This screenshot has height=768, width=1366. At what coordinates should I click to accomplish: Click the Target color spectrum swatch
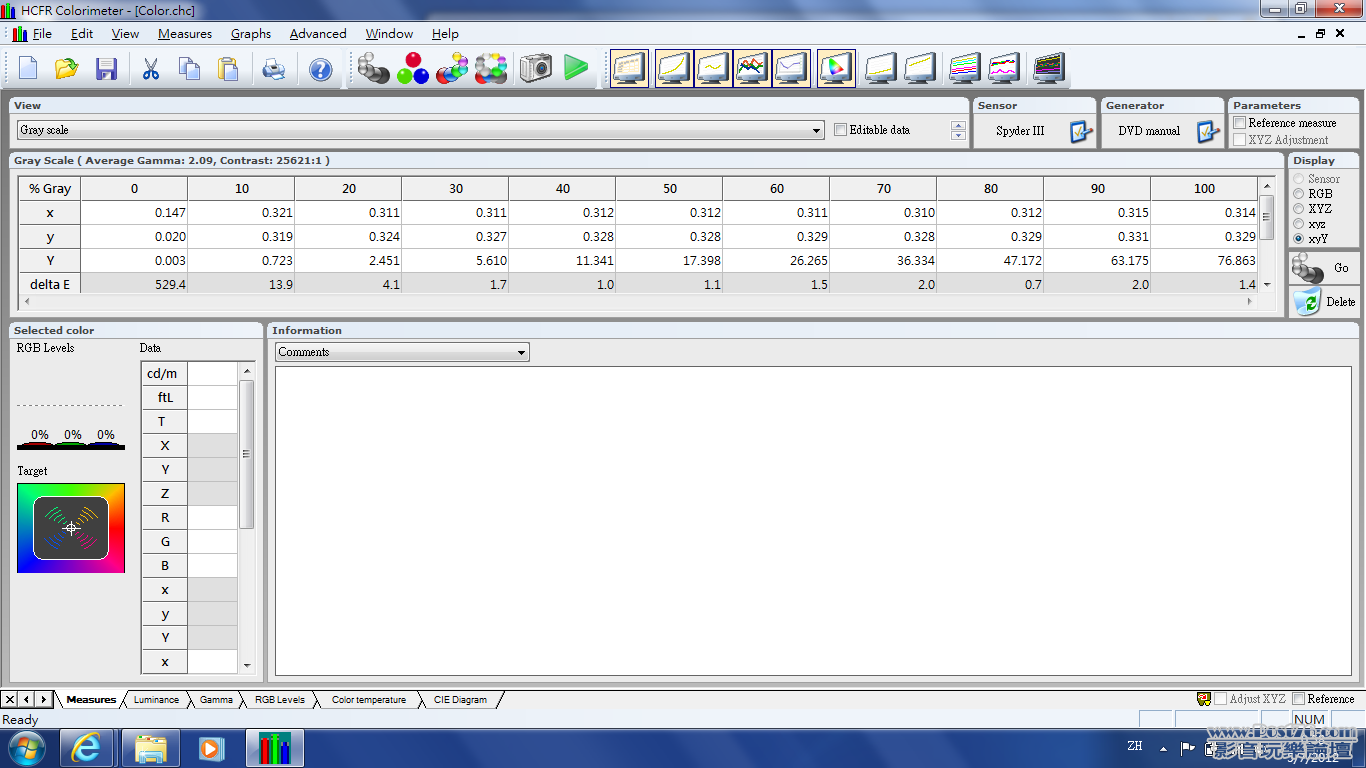click(71, 528)
